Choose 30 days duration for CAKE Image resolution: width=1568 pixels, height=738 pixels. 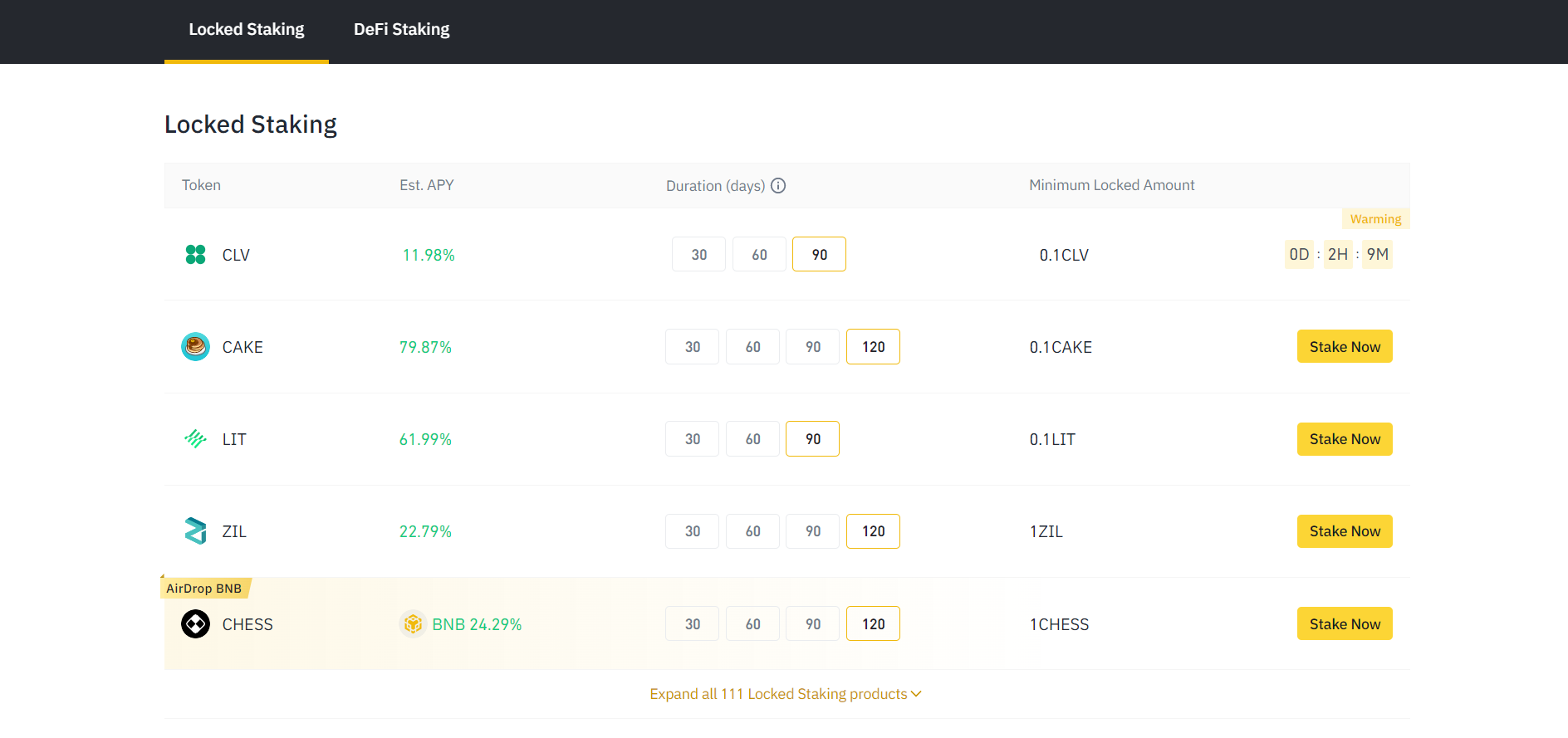(x=692, y=346)
